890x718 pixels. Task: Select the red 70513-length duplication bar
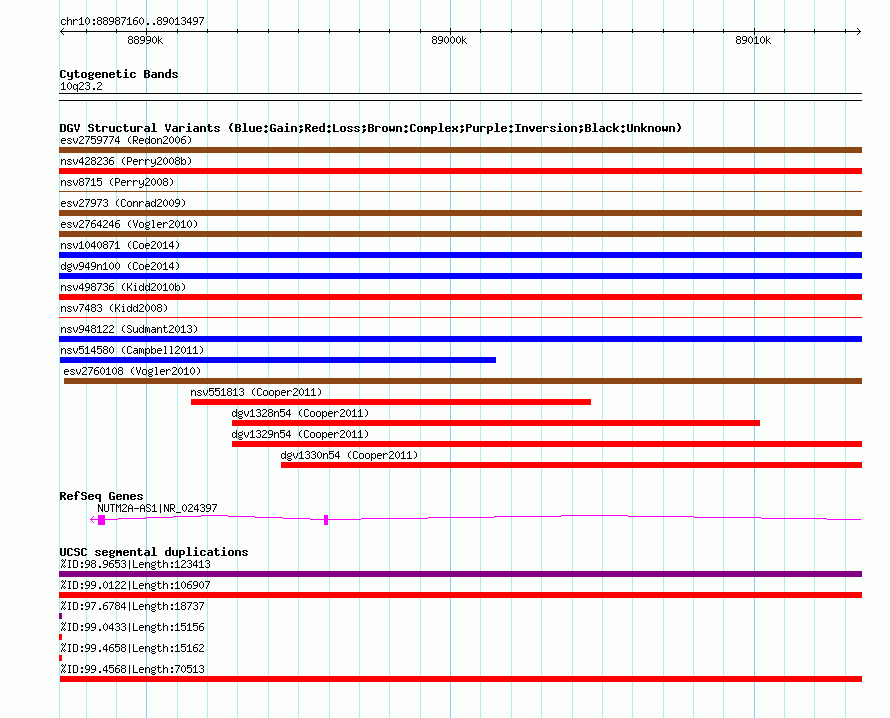pyautogui.click(x=460, y=679)
